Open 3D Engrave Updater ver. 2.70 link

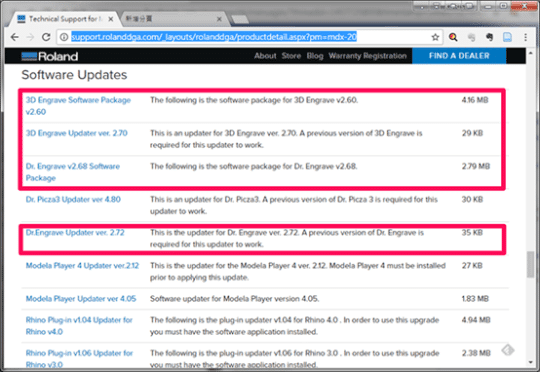click(76, 133)
